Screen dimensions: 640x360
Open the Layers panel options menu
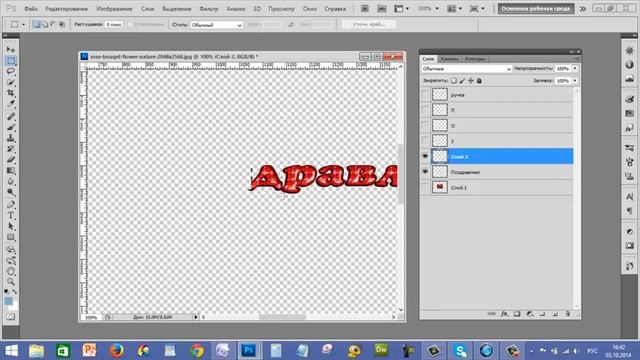576,59
